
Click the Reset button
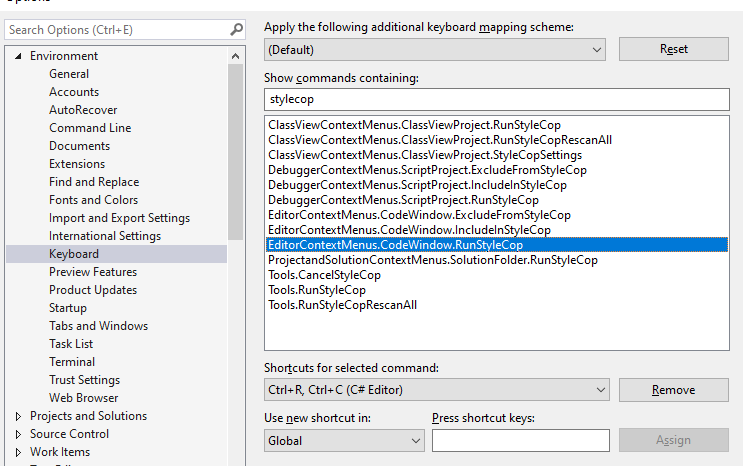[673, 49]
